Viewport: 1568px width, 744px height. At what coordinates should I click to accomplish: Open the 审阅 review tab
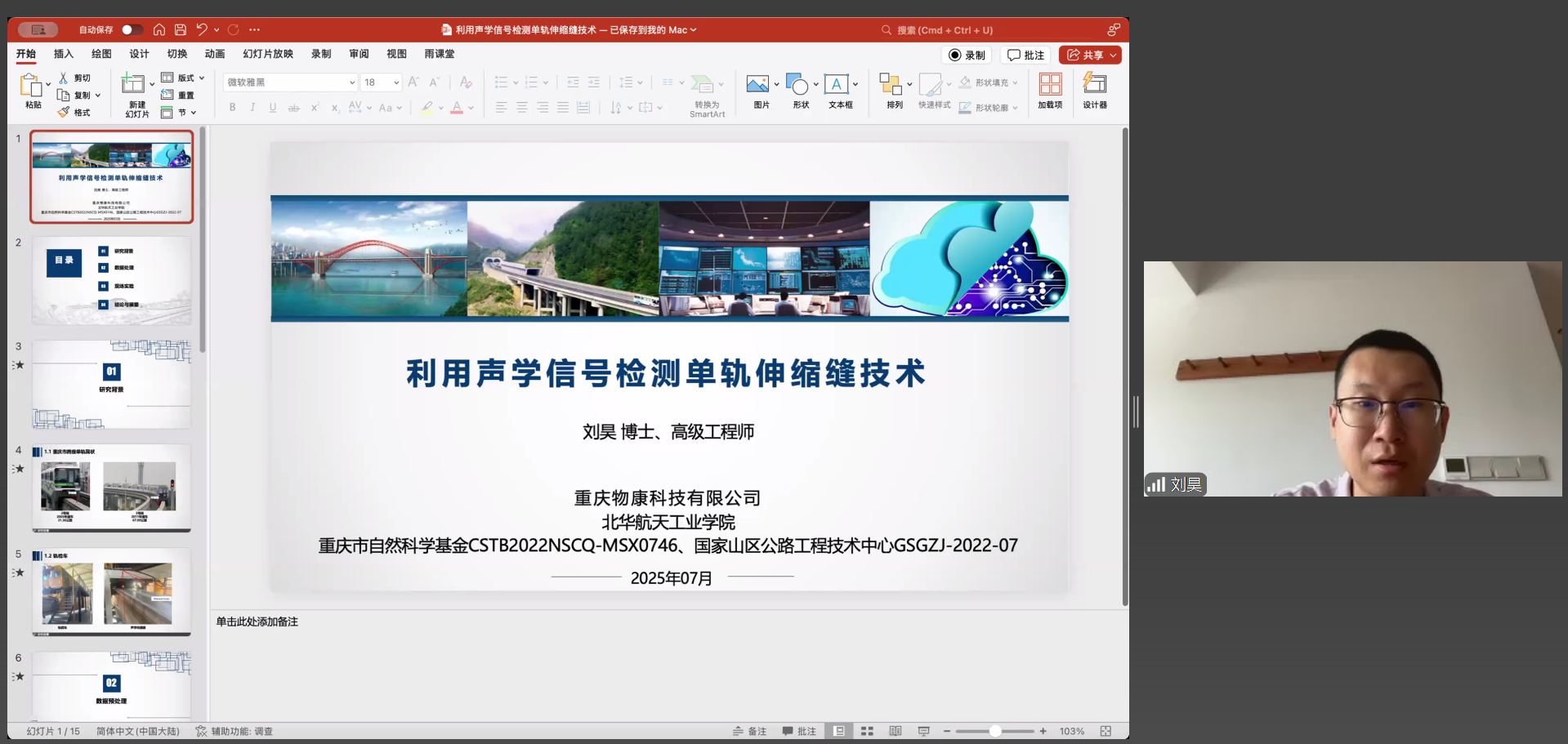point(359,54)
